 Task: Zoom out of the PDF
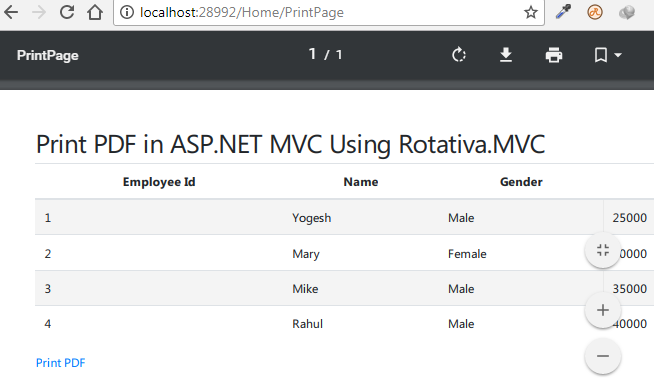(603, 356)
